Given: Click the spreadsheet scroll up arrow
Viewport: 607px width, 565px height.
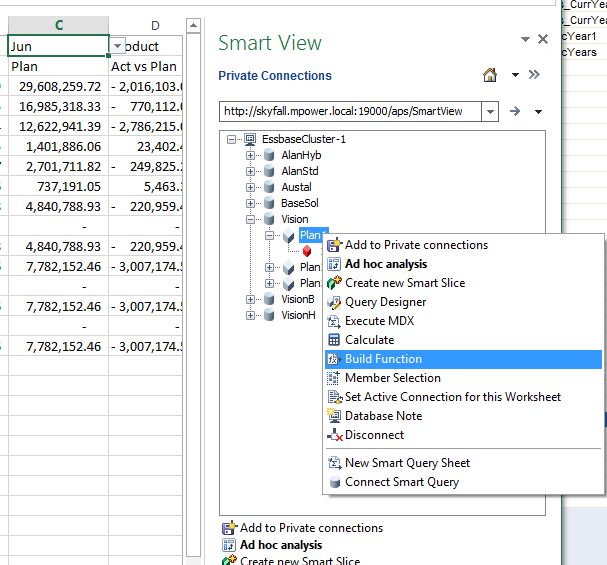Looking at the screenshot, I should (193, 26).
